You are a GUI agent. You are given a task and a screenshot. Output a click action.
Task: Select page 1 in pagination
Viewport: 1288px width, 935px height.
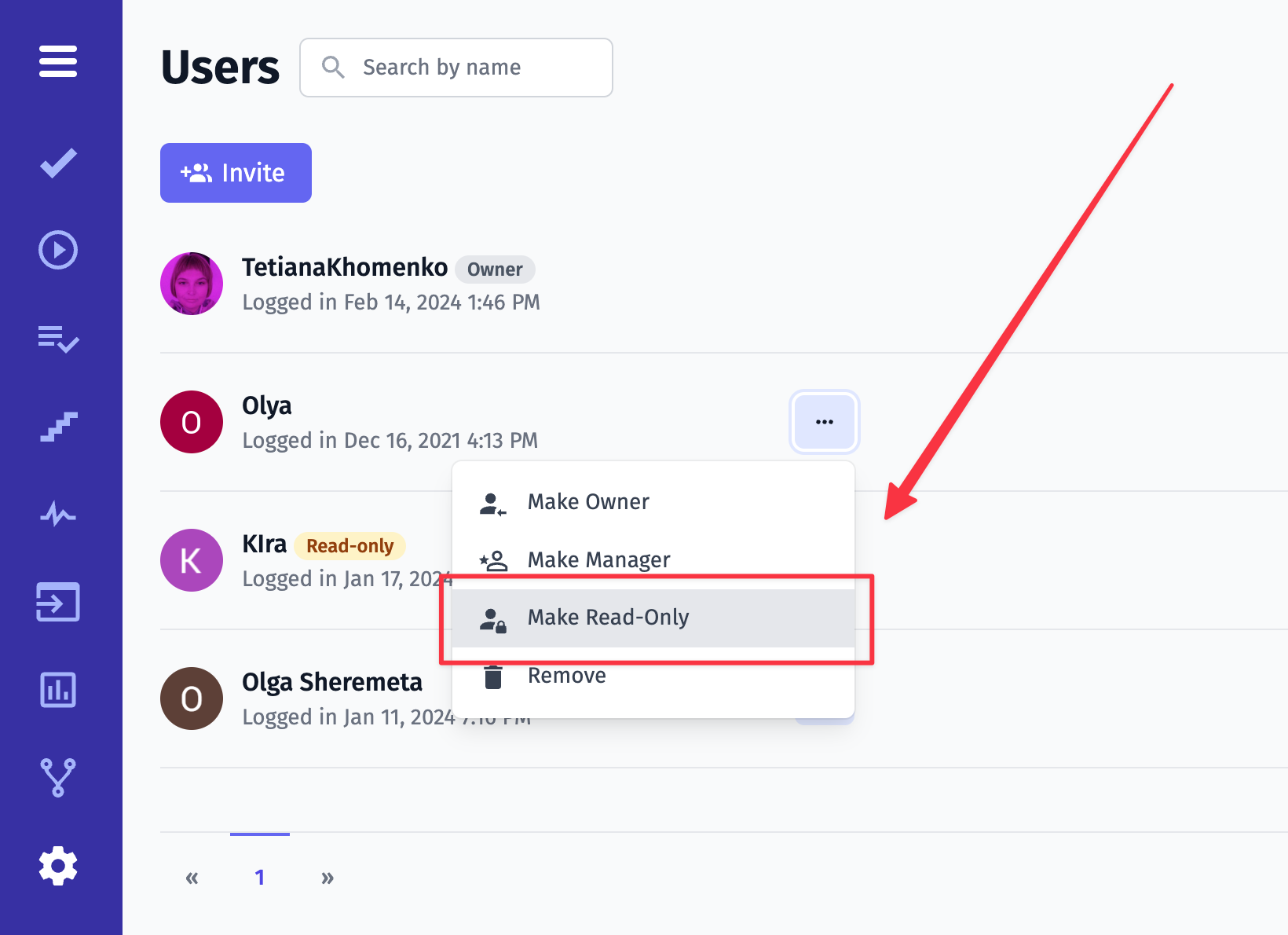click(x=260, y=878)
